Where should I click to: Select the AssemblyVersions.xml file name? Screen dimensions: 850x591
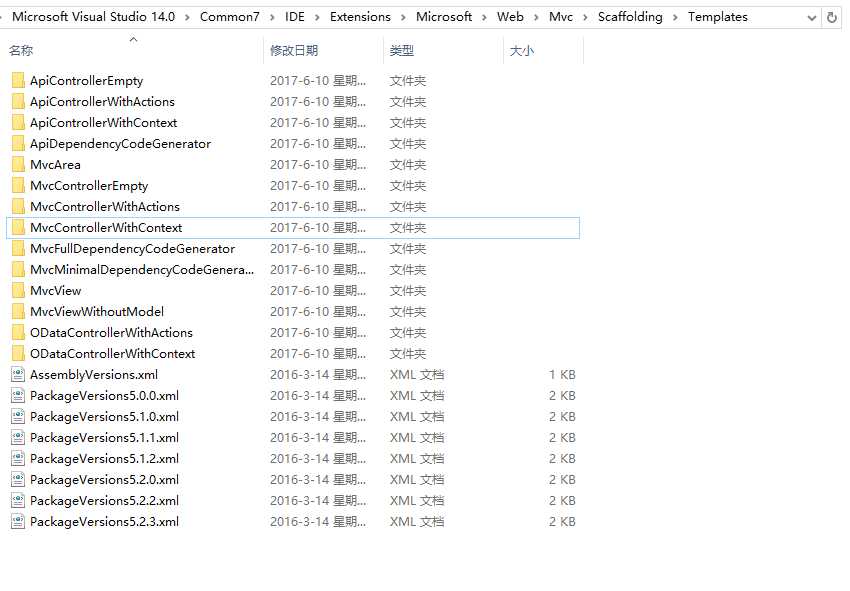click(94, 375)
